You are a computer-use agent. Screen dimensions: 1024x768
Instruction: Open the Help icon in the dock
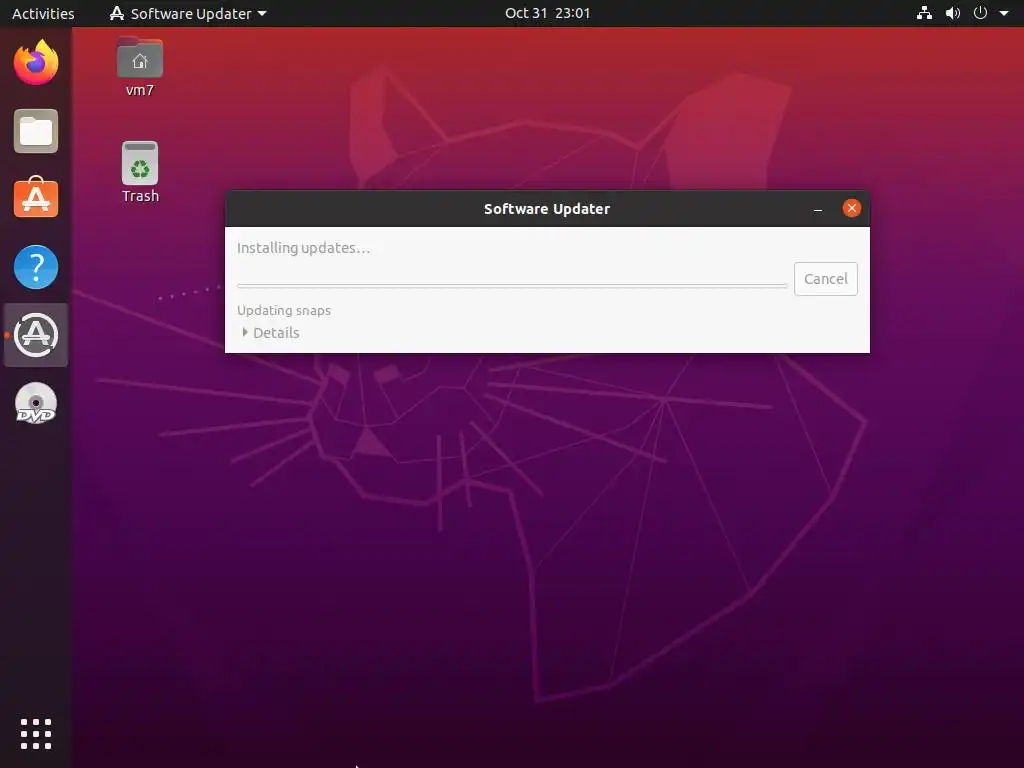pos(36,267)
